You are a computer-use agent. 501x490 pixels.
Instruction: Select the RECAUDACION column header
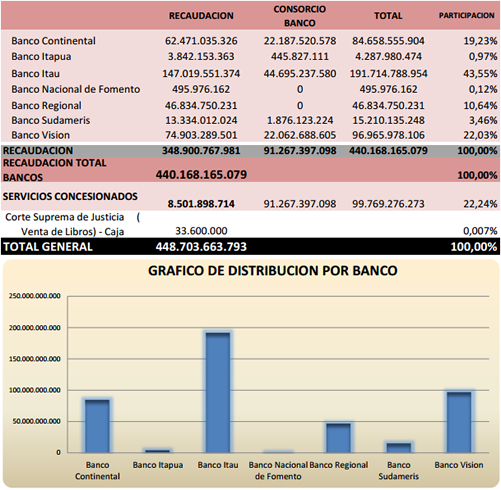click(201, 16)
